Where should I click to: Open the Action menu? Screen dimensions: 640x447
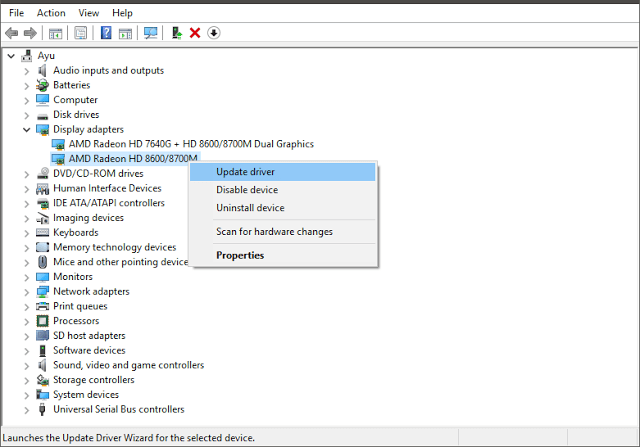pos(51,13)
